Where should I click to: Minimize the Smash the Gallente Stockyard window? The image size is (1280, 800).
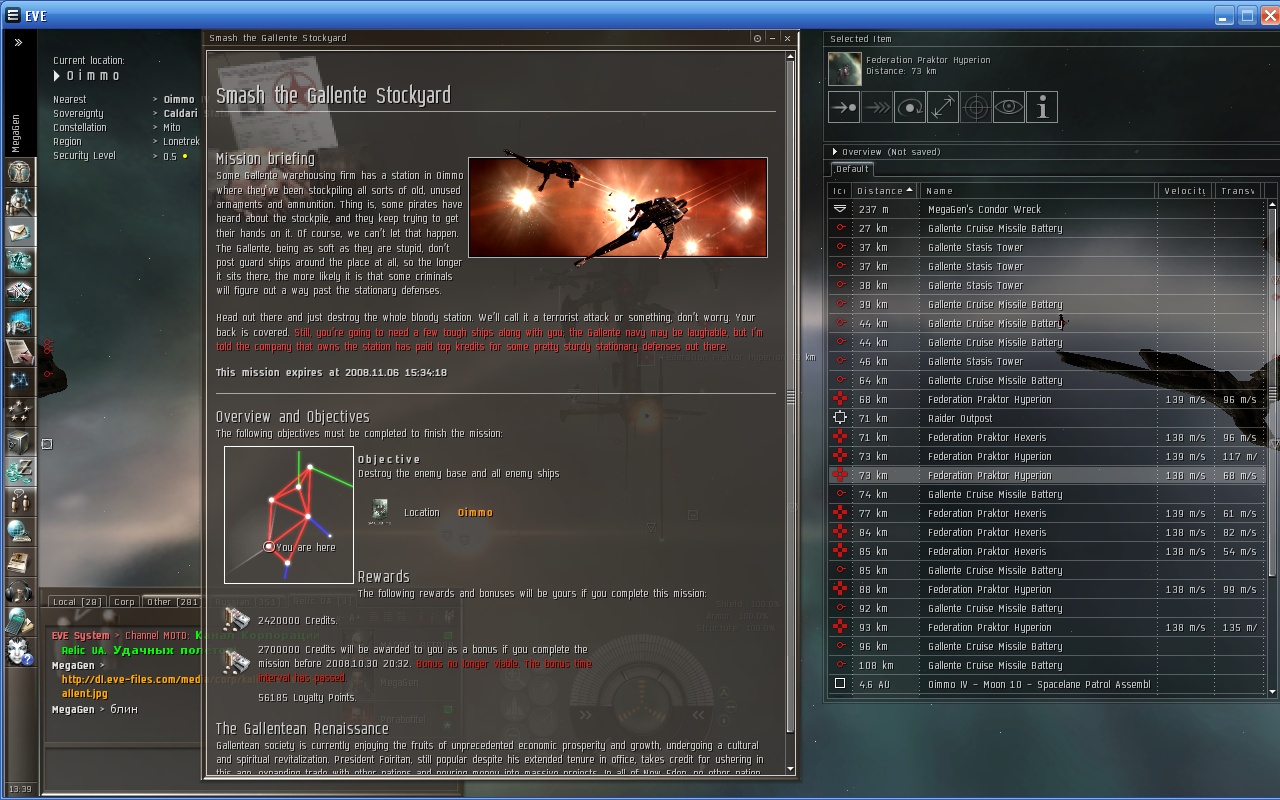click(772, 38)
